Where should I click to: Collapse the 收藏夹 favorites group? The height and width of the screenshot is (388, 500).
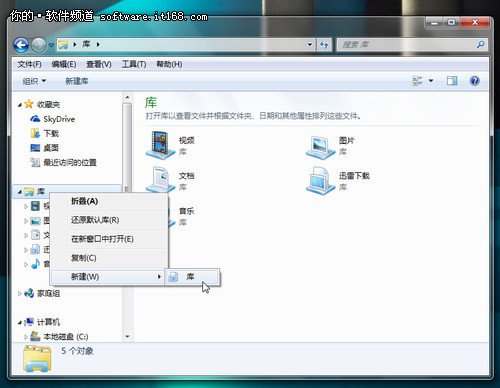tap(20, 105)
